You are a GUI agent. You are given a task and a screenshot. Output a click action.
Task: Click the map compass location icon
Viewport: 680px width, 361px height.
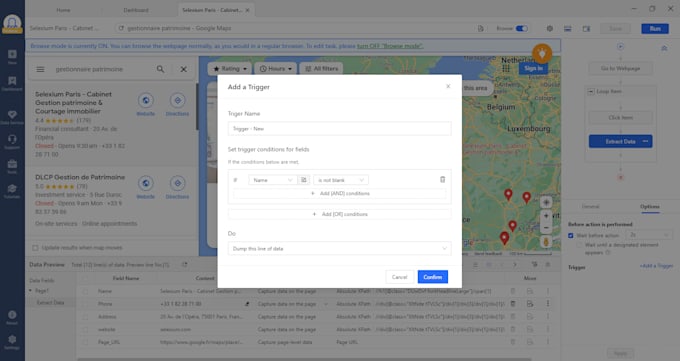click(x=546, y=202)
